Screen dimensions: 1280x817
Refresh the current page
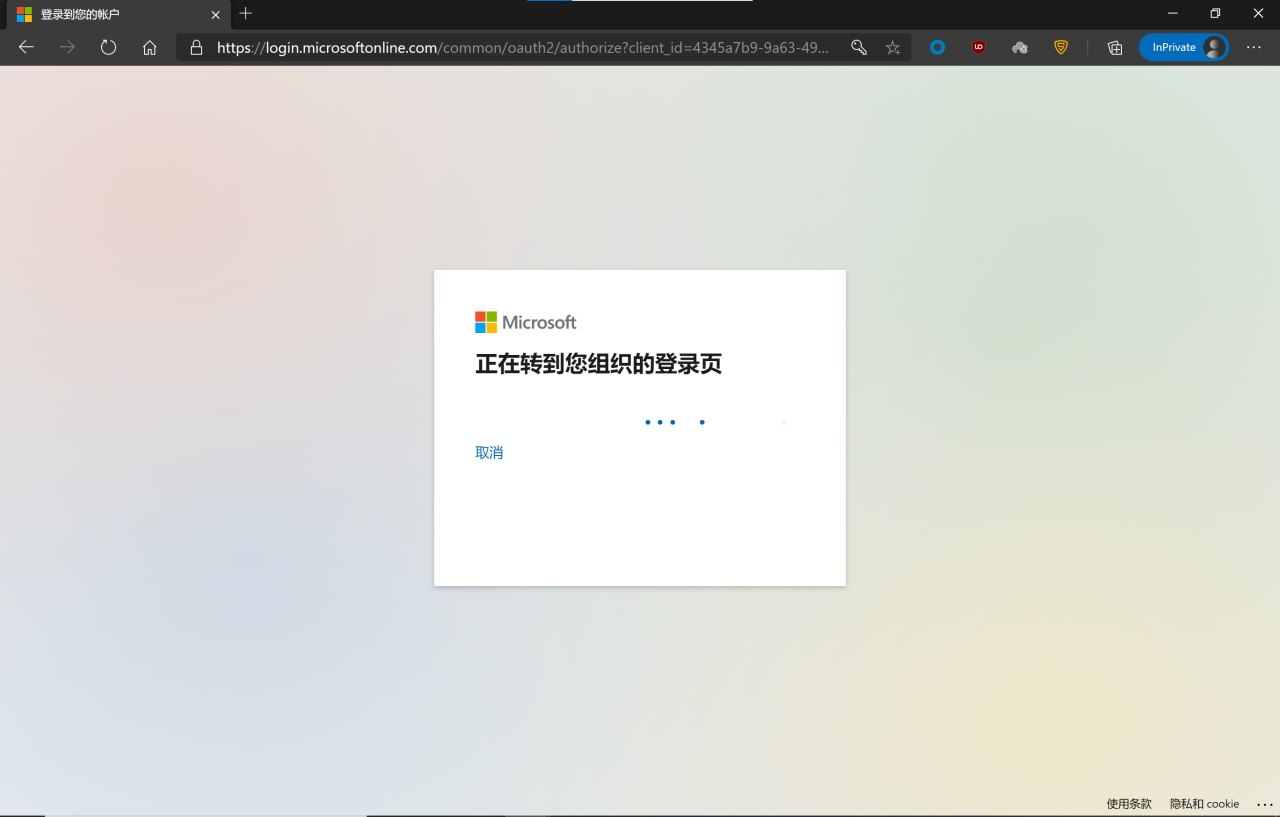[x=108, y=47]
